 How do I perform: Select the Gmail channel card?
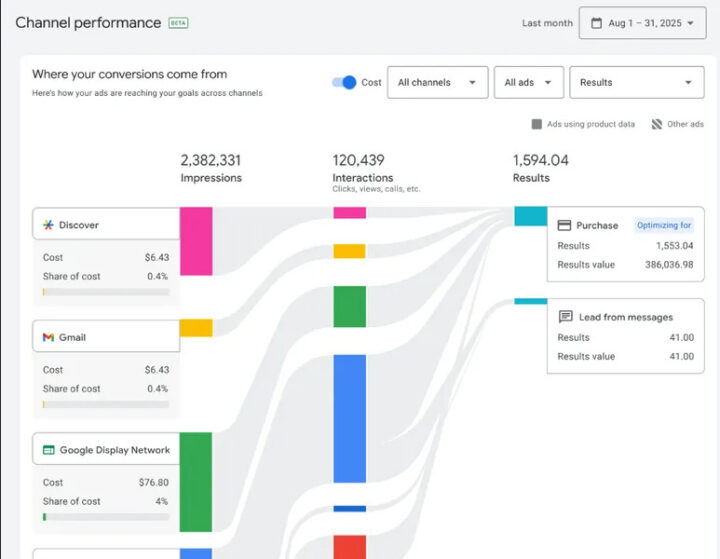106,336
